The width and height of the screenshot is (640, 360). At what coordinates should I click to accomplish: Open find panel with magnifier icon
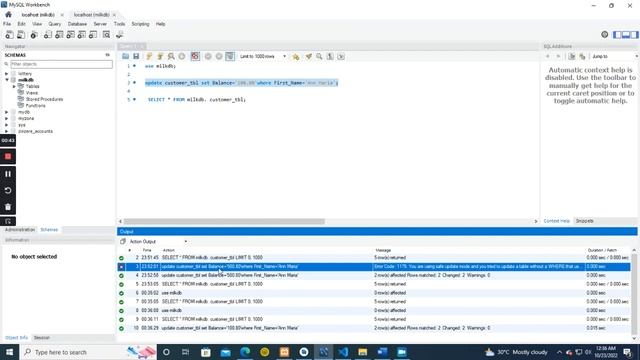pos(319,56)
